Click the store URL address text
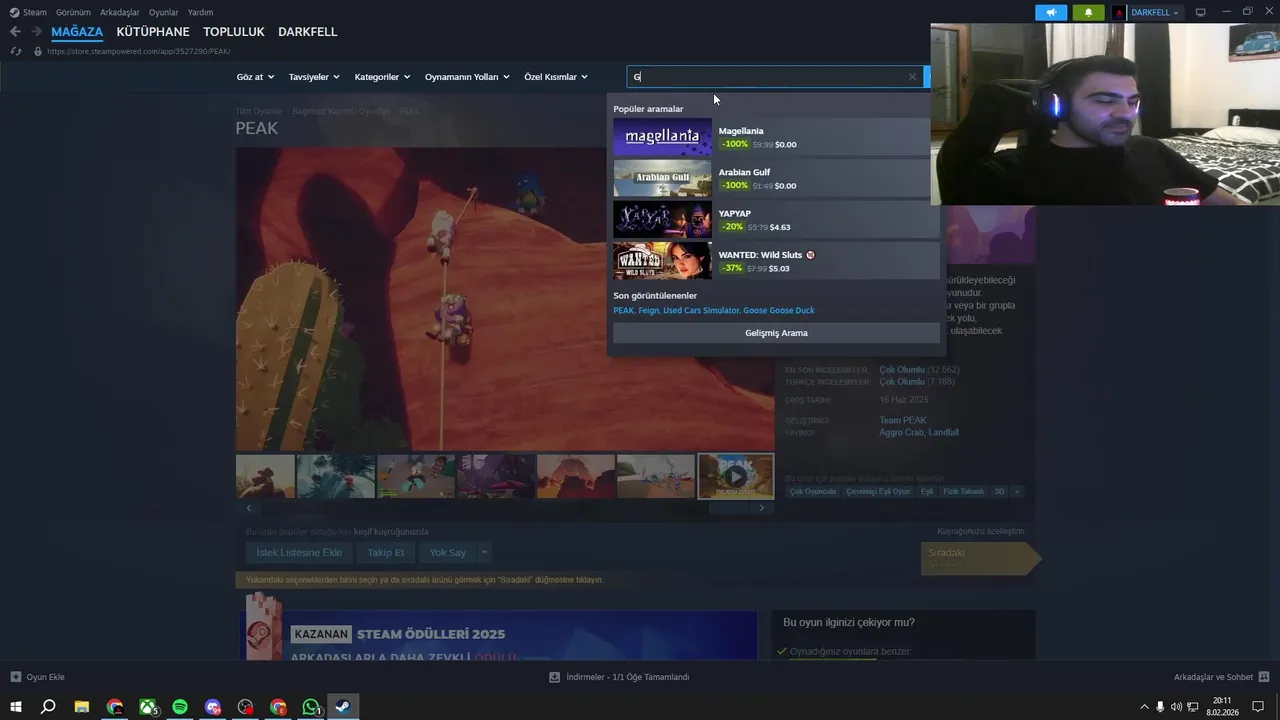This screenshot has height=720, width=1280. pos(139,51)
